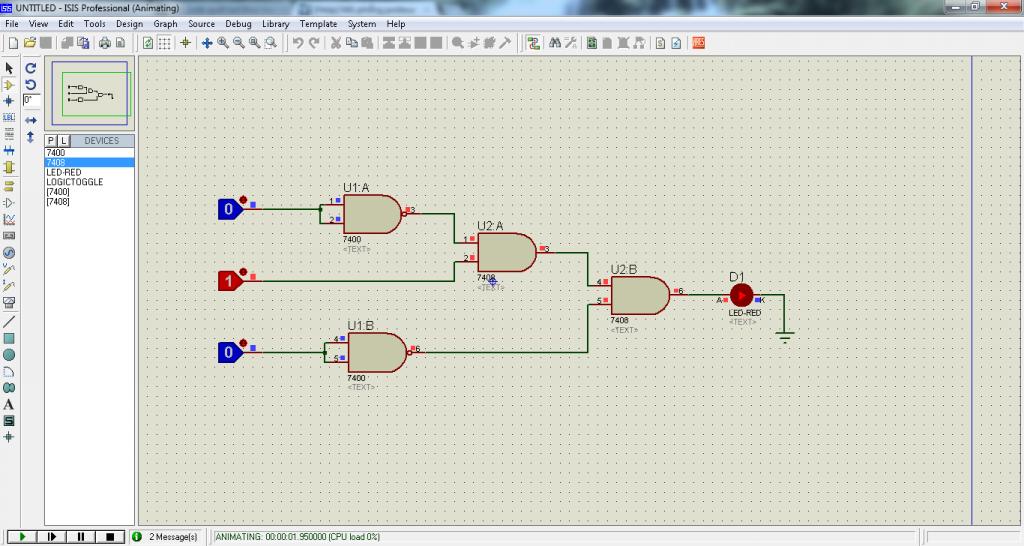Select LOGICTOGGLE in the devices list

pyautogui.click(x=74, y=182)
